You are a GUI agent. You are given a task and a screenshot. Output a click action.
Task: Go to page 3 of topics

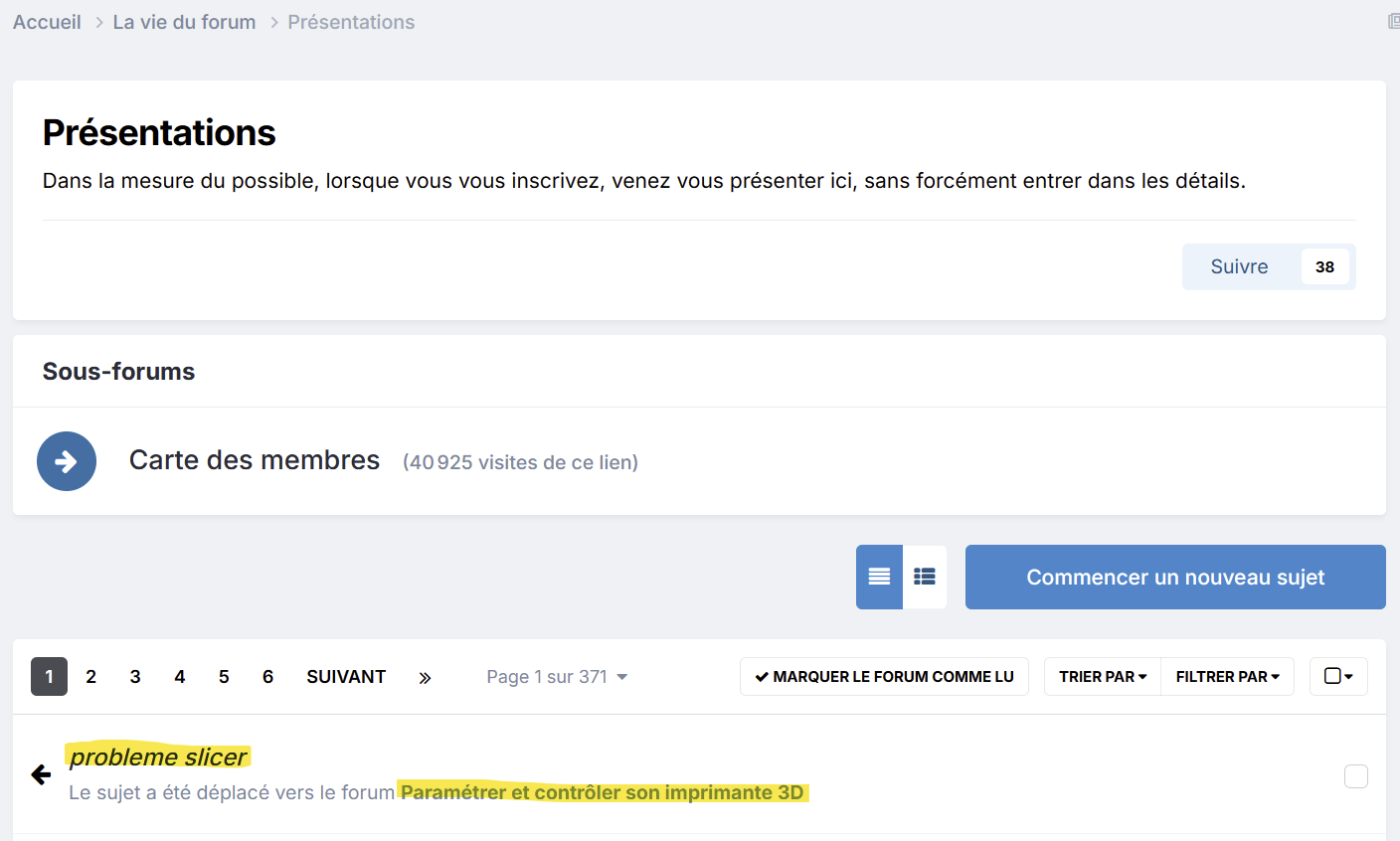tap(135, 677)
